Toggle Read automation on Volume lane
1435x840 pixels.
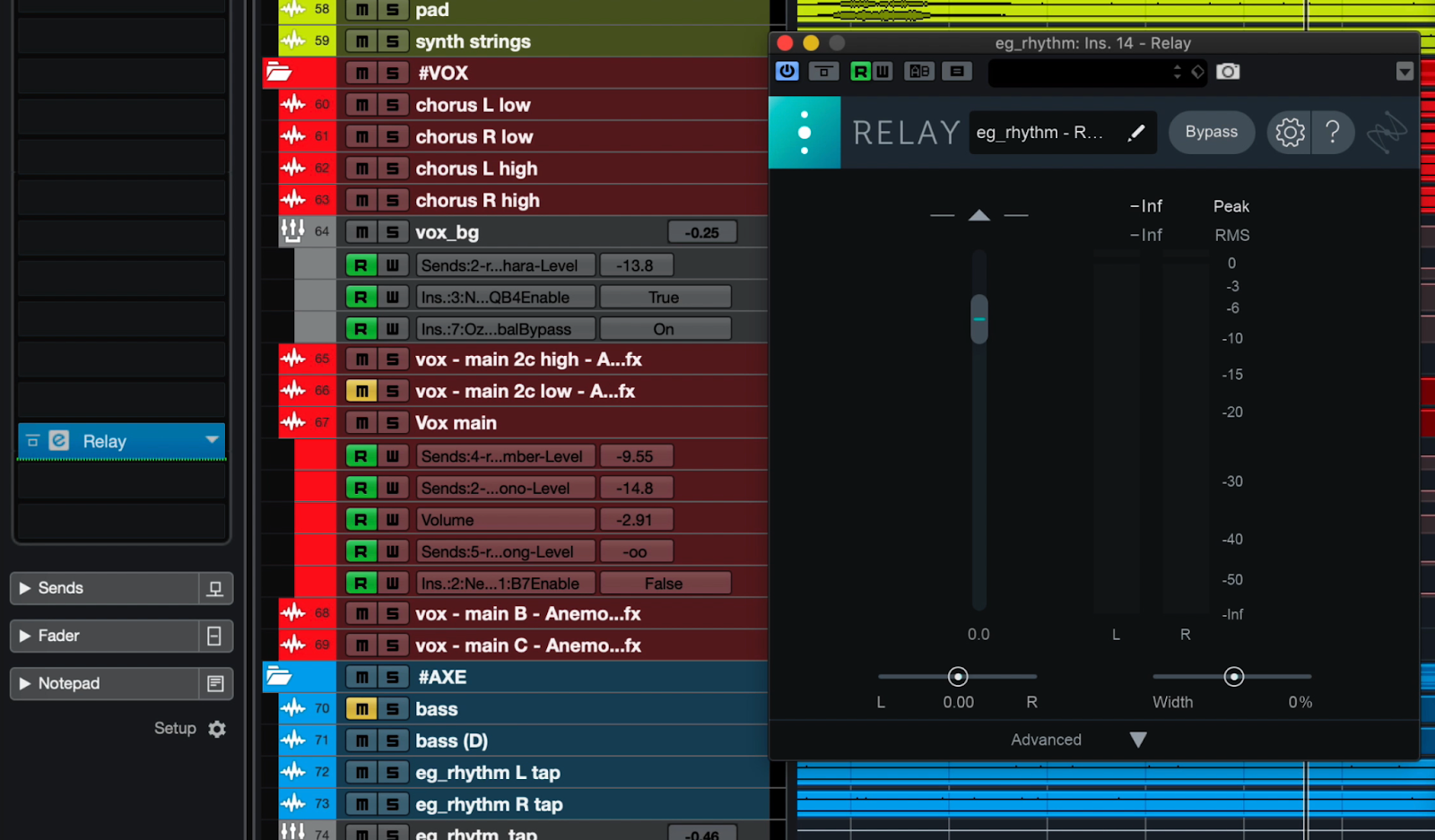coord(361,520)
